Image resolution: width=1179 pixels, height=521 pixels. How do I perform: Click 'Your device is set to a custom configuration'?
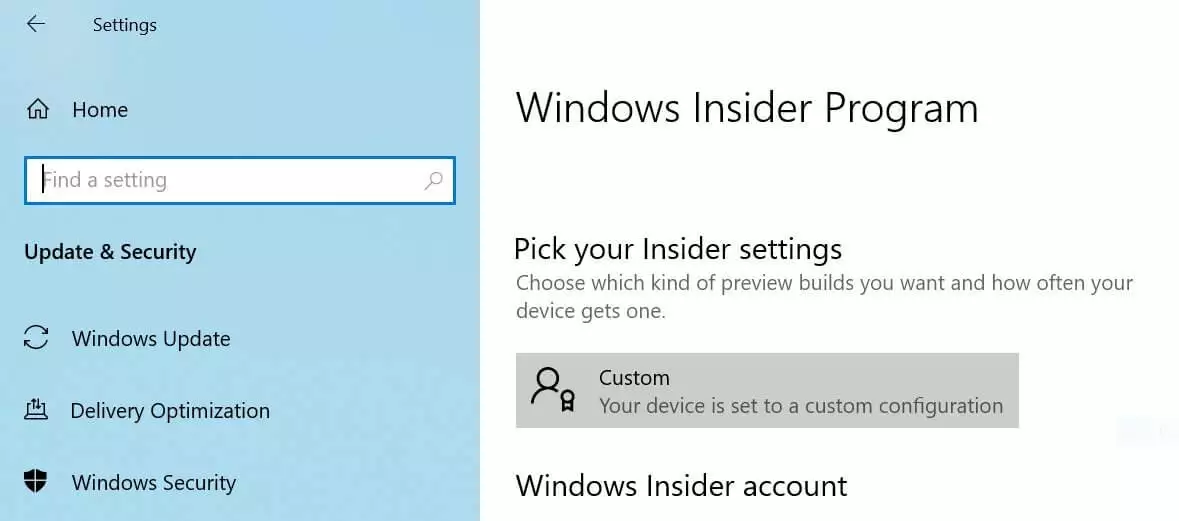click(800, 406)
